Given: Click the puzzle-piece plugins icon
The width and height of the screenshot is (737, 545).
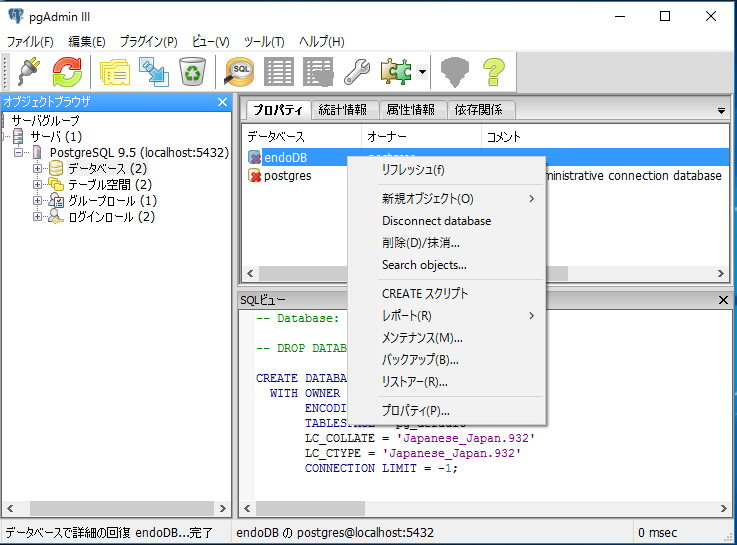Looking at the screenshot, I should click(x=396, y=72).
